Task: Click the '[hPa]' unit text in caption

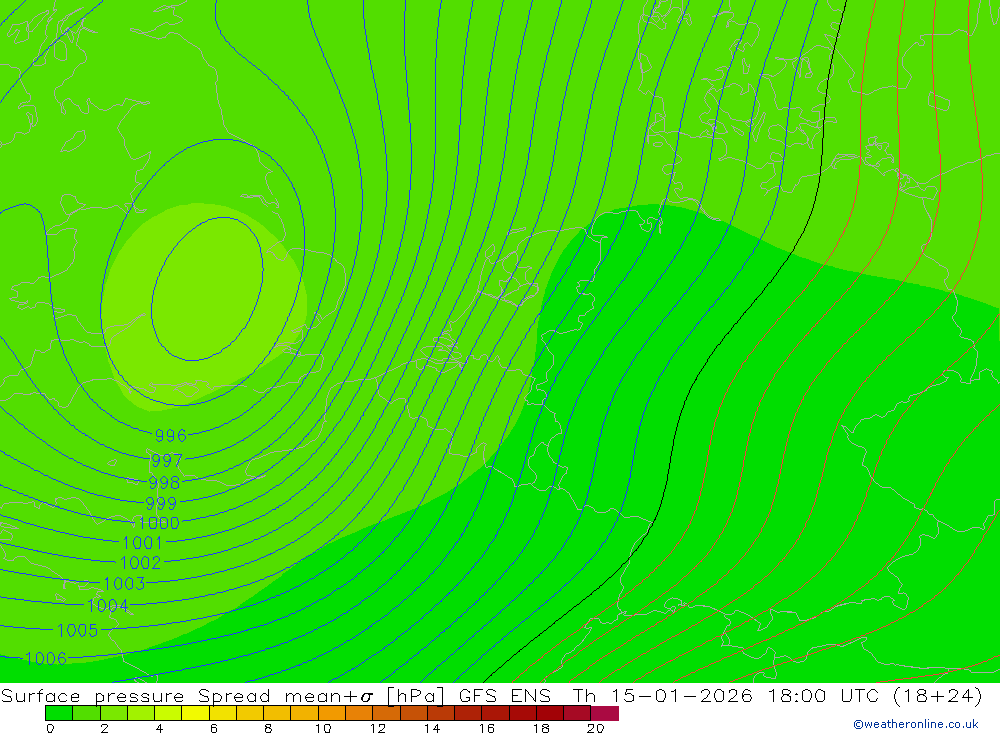Action: (416, 696)
